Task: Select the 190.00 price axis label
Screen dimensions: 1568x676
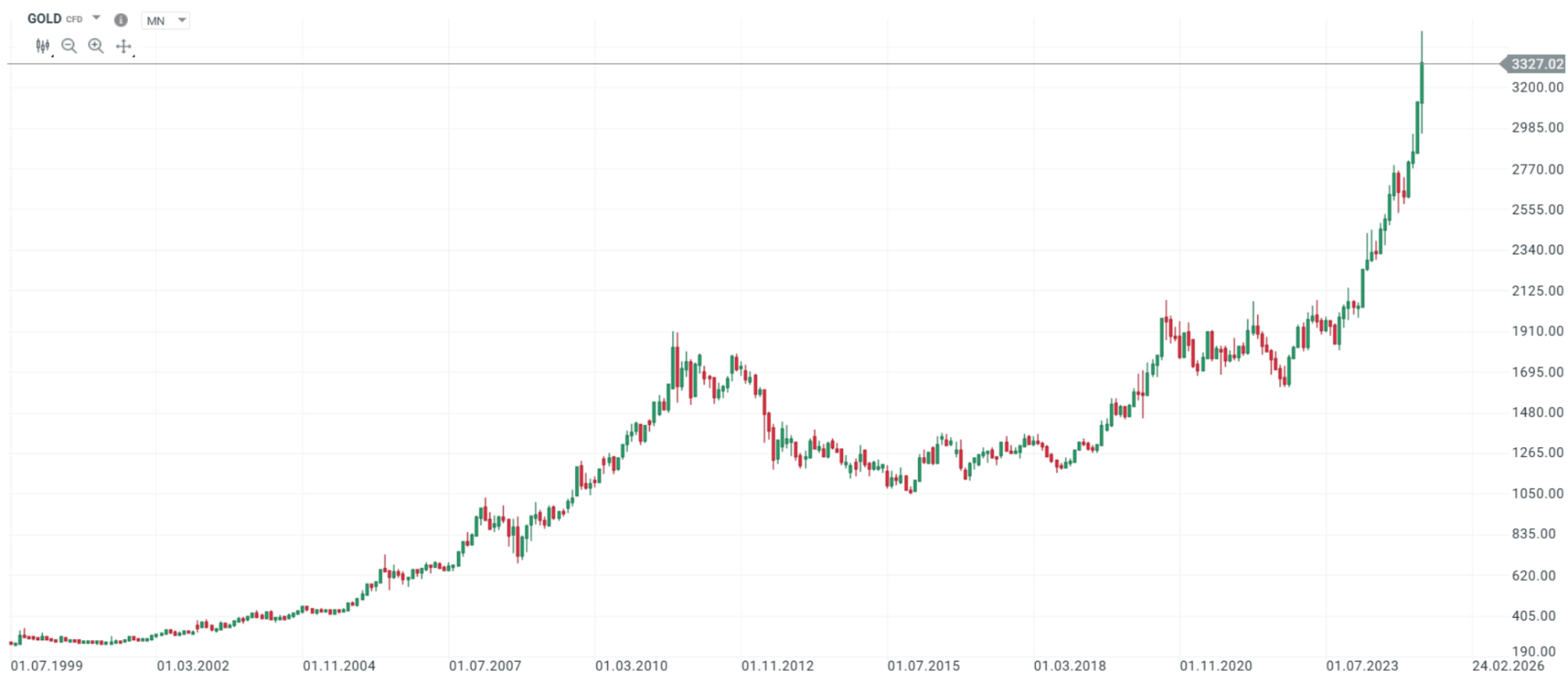Action: tap(1537, 652)
